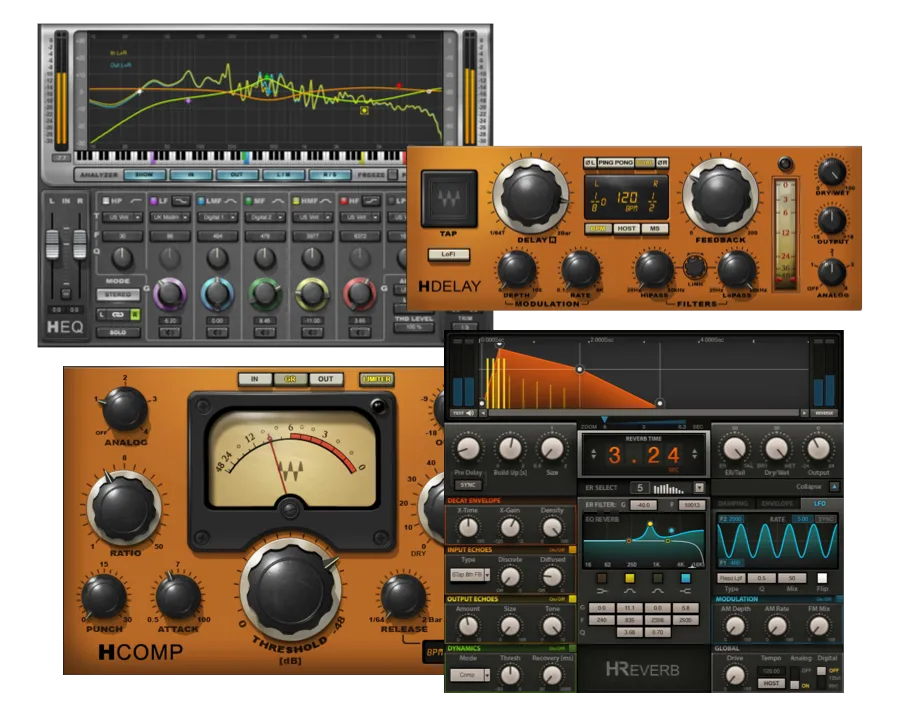The width and height of the screenshot is (900, 717).
Task: Click the yellow EQ band swatch in H-Reverb
Action: [630, 578]
